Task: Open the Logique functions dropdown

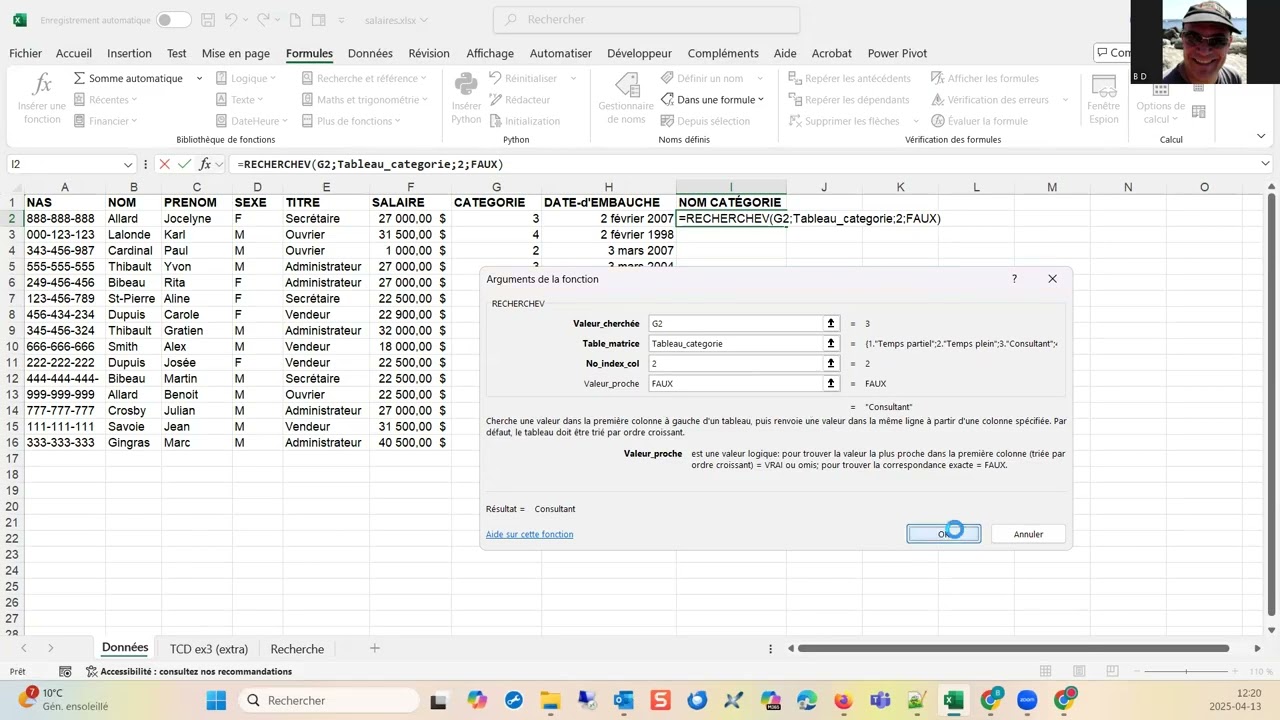Action: click(247, 78)
